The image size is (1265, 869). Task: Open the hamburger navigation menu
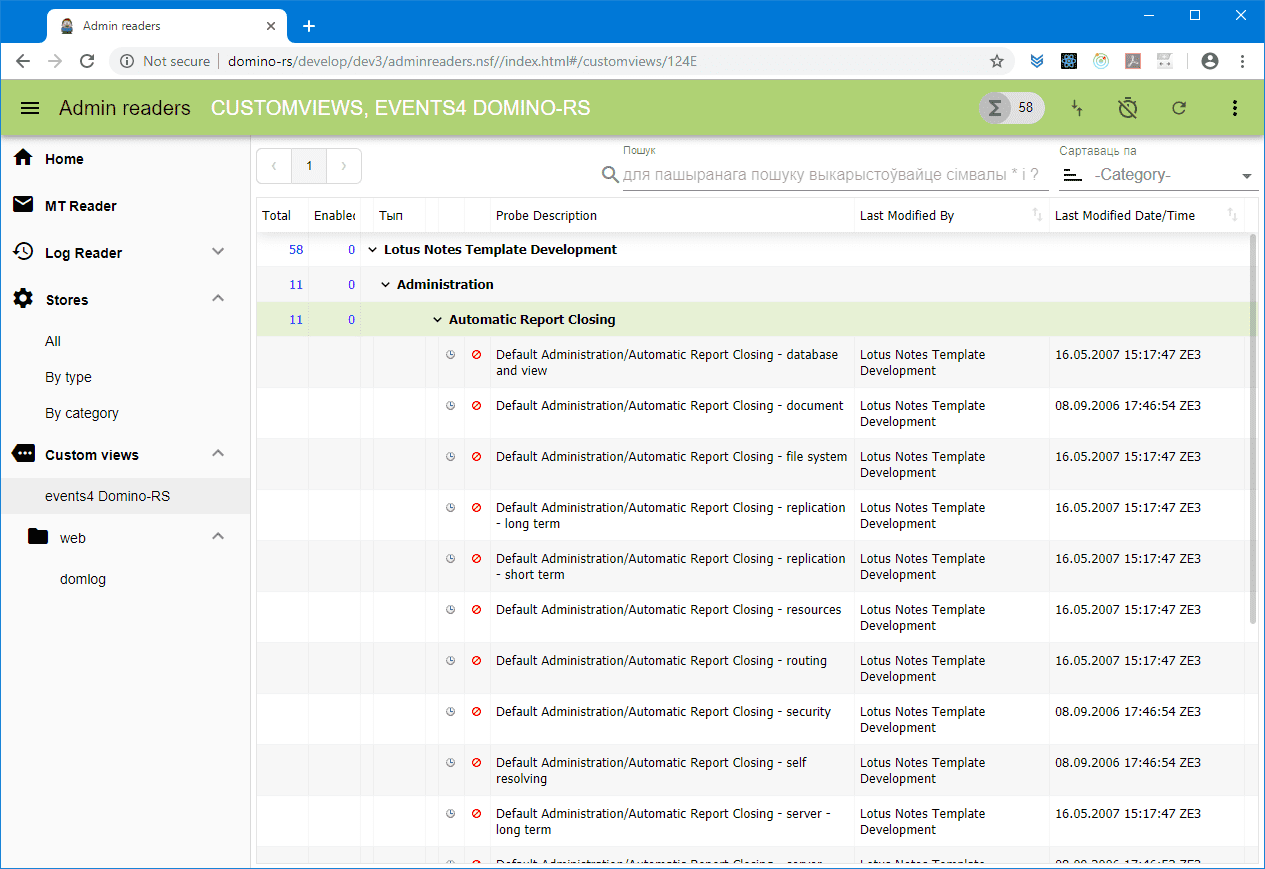[x=30, y=108]
